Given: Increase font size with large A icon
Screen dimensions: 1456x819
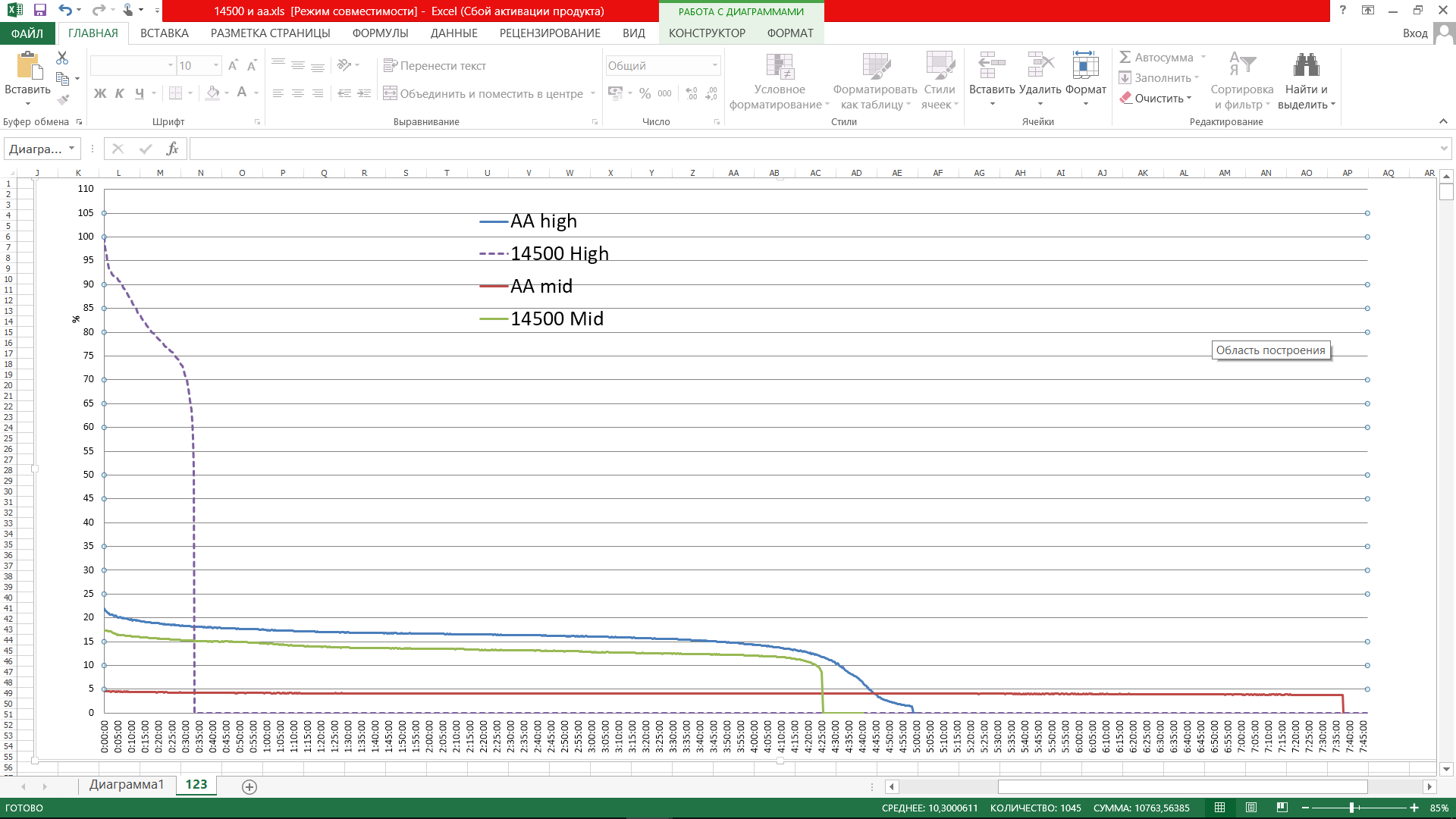Looking at the screenshot, I should coord(233,66).
